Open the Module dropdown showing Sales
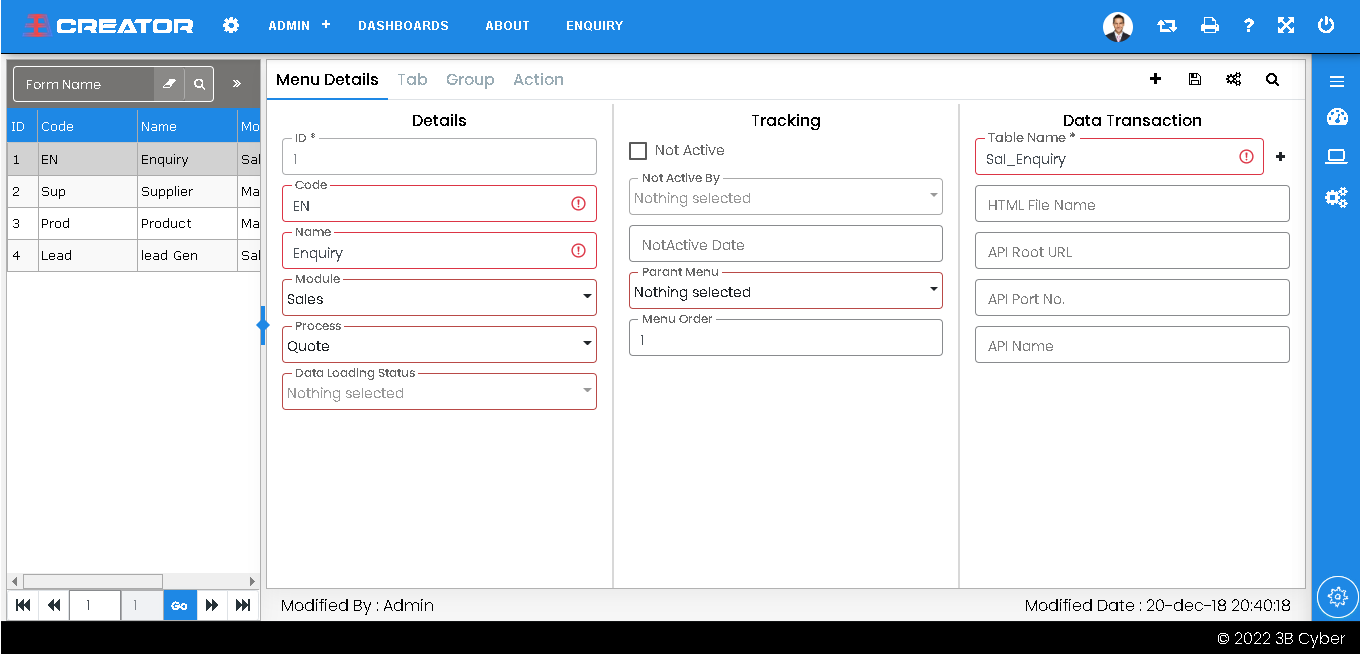 click(x=439, y=298)
